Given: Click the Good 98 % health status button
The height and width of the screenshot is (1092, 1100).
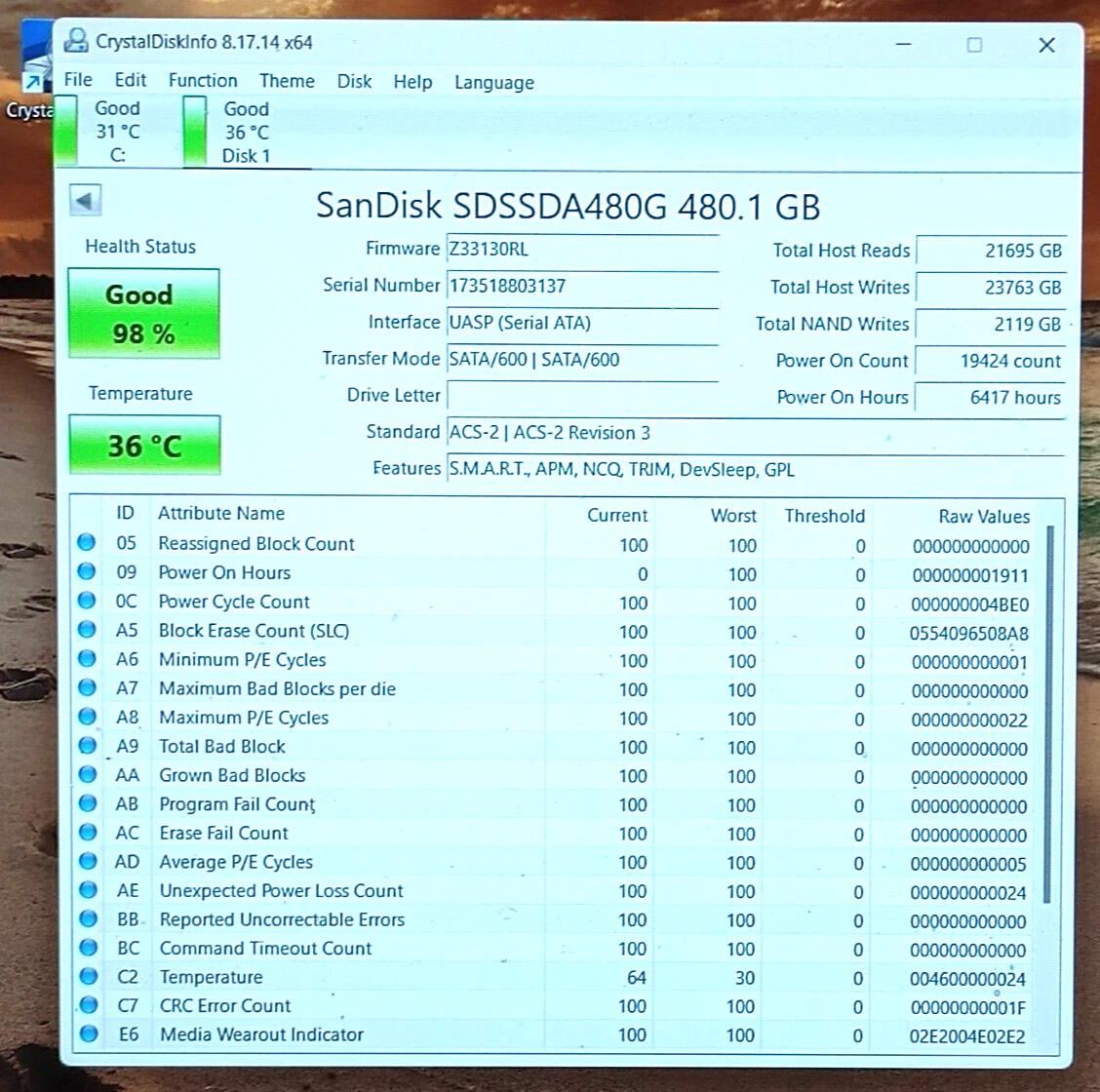Looking at the screenshot, I should (x=143, y=314).
